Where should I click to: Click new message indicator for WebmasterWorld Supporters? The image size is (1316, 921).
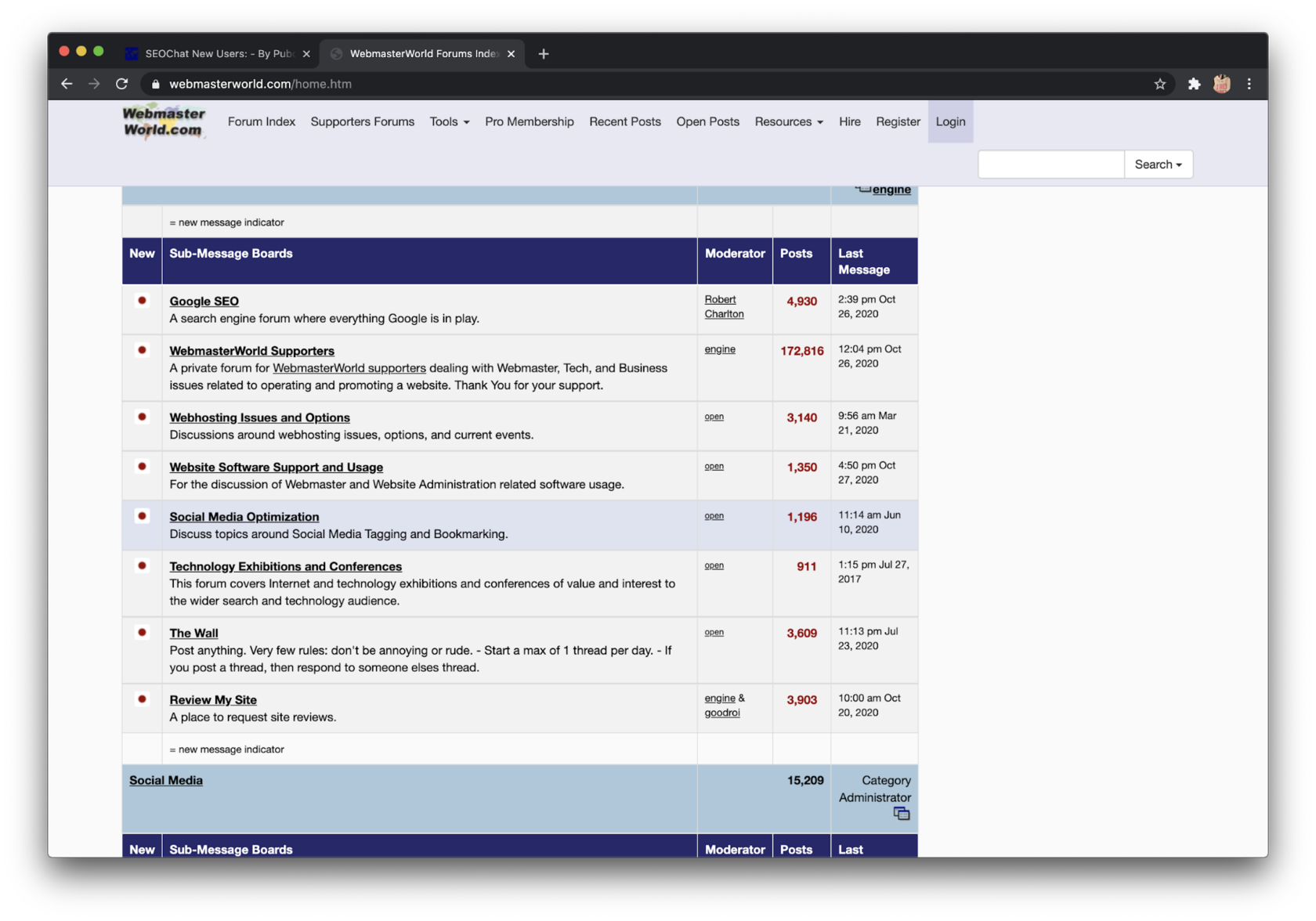tap(142, 350)
